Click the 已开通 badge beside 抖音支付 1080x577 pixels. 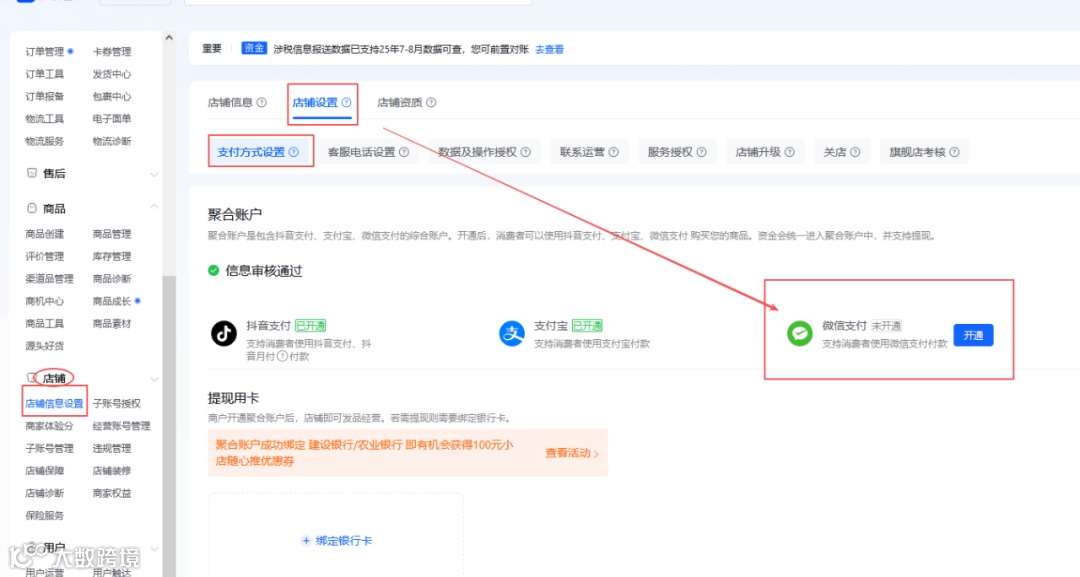(x=311, y=326)
